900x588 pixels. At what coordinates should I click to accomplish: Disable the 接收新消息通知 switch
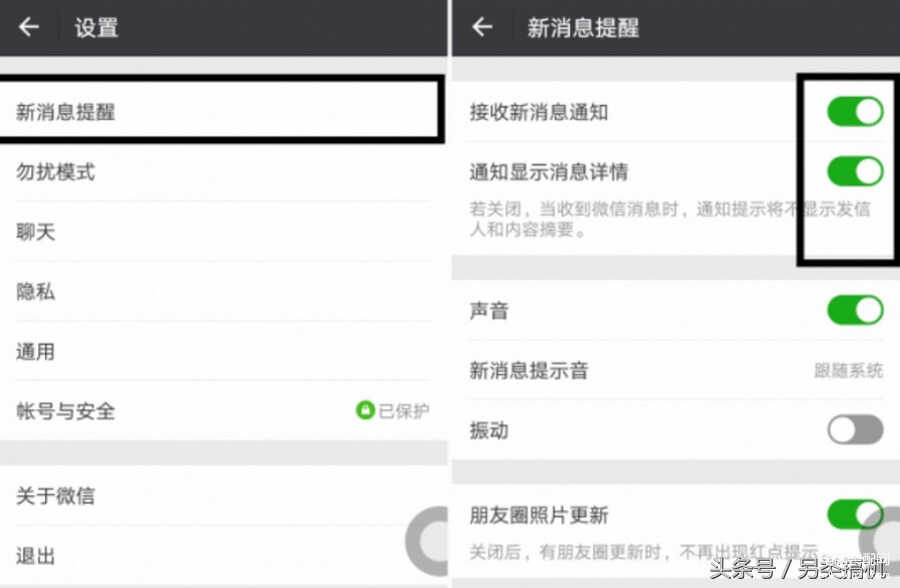coord(855,111)
